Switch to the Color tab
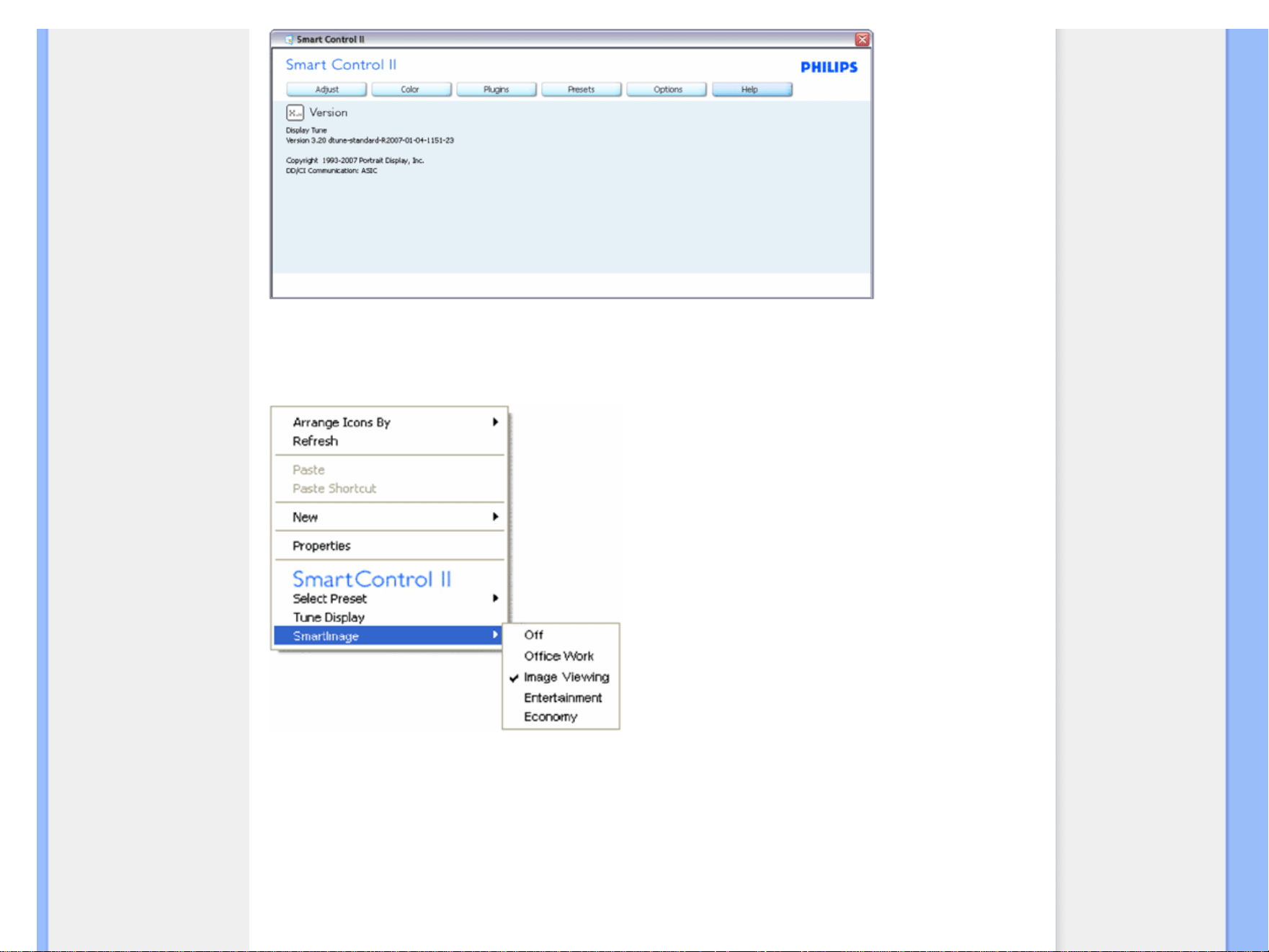This screenshot has height=952, width=1269. point(411,89)
